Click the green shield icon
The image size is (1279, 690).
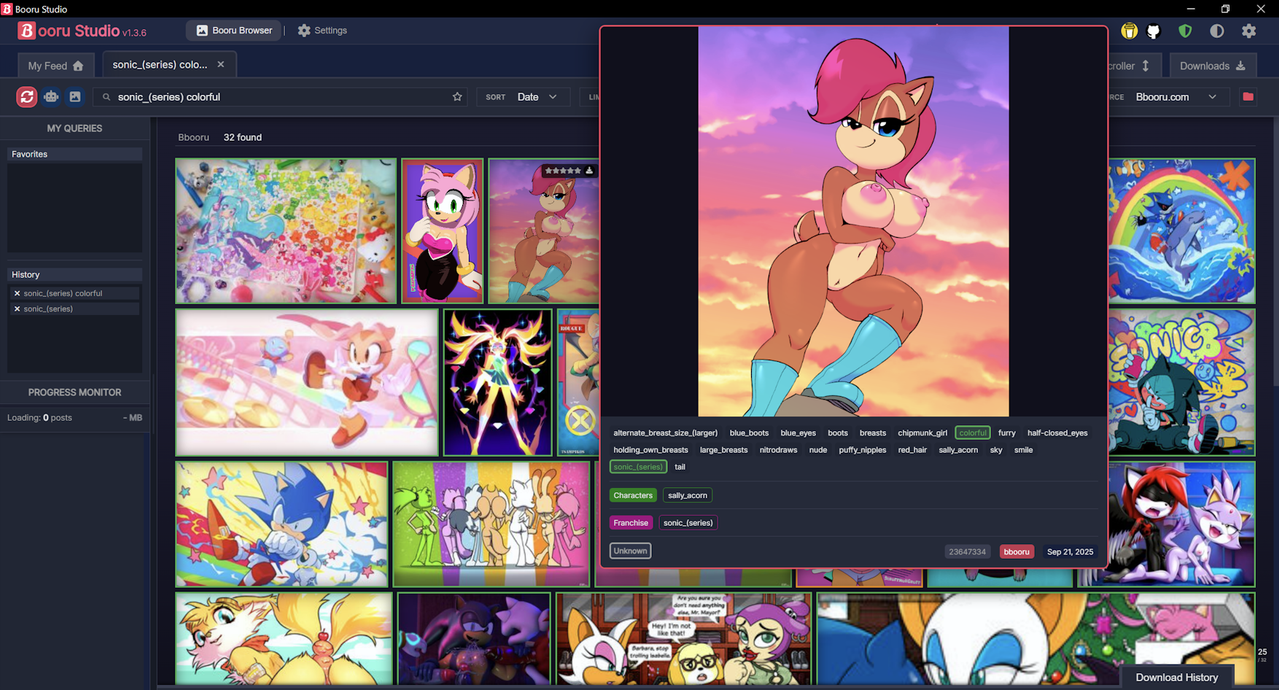click(1185, 31)
